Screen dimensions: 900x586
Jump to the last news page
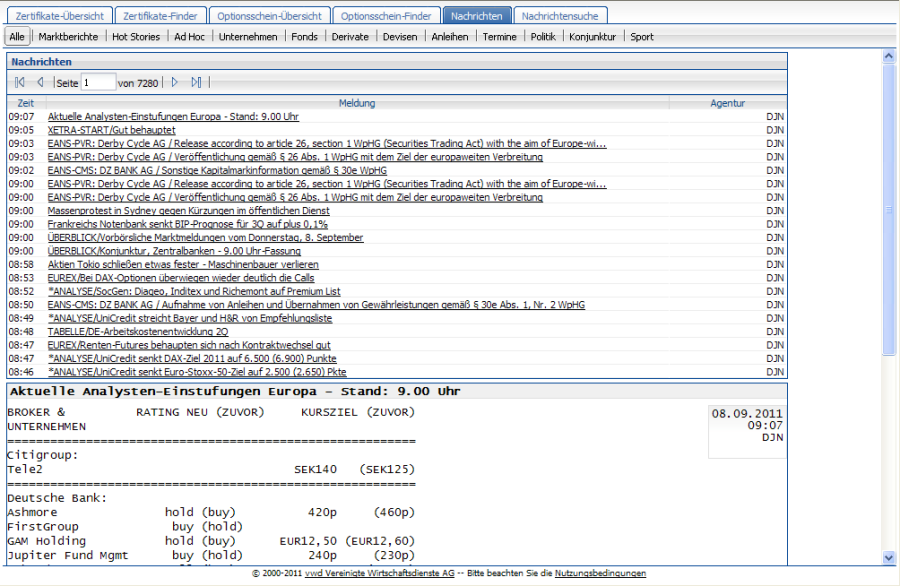tap(196, 82)
